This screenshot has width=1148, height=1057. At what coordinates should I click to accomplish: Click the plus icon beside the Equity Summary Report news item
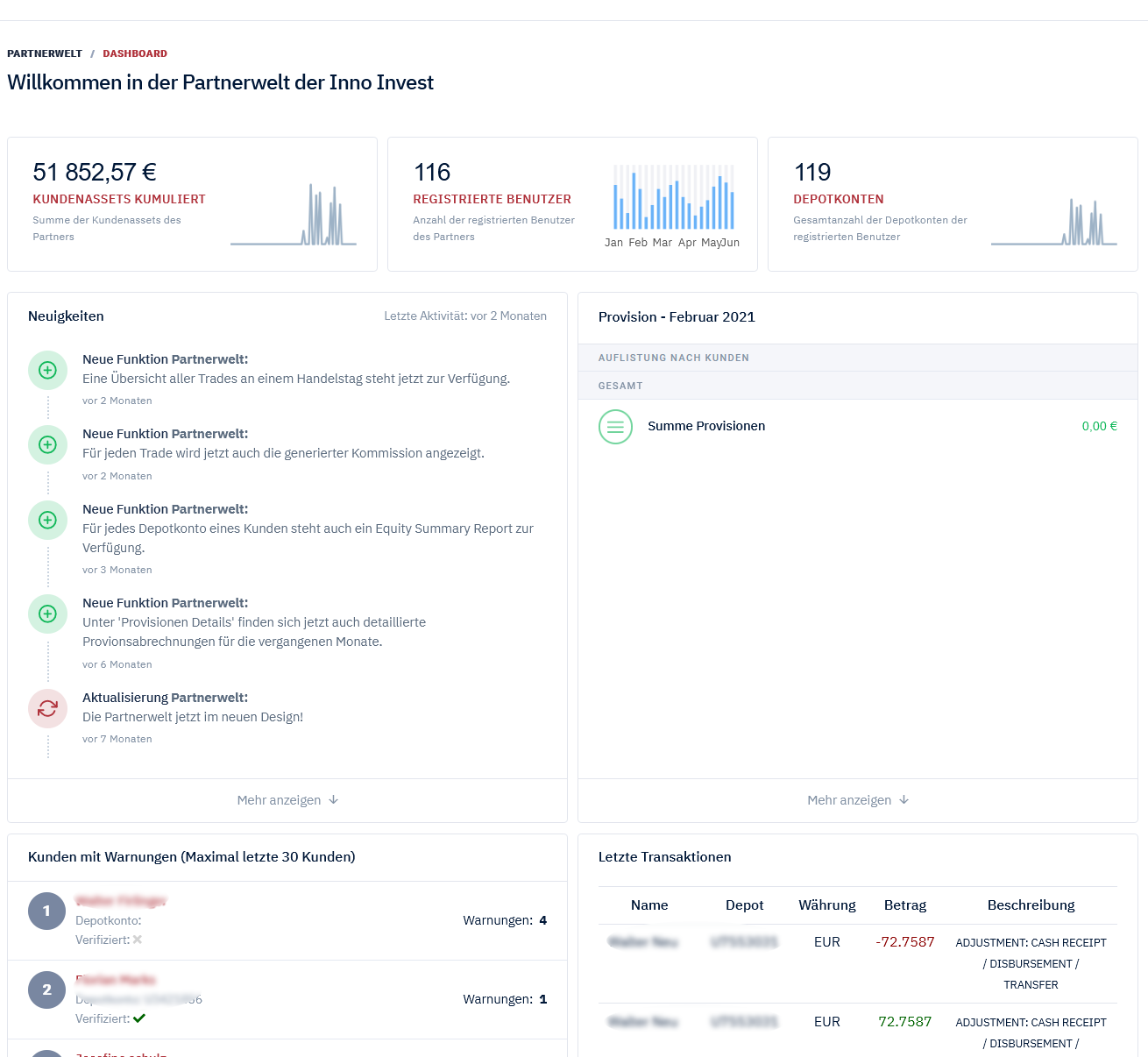point(48,520)
